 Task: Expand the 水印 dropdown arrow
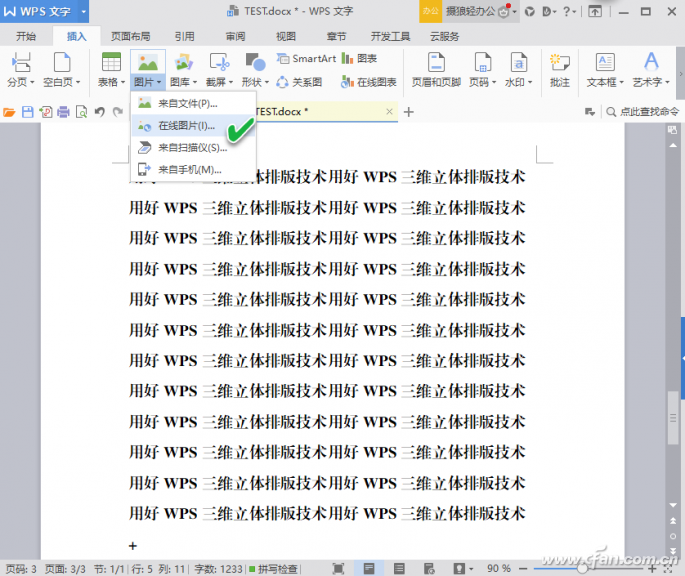coord(530,82)
